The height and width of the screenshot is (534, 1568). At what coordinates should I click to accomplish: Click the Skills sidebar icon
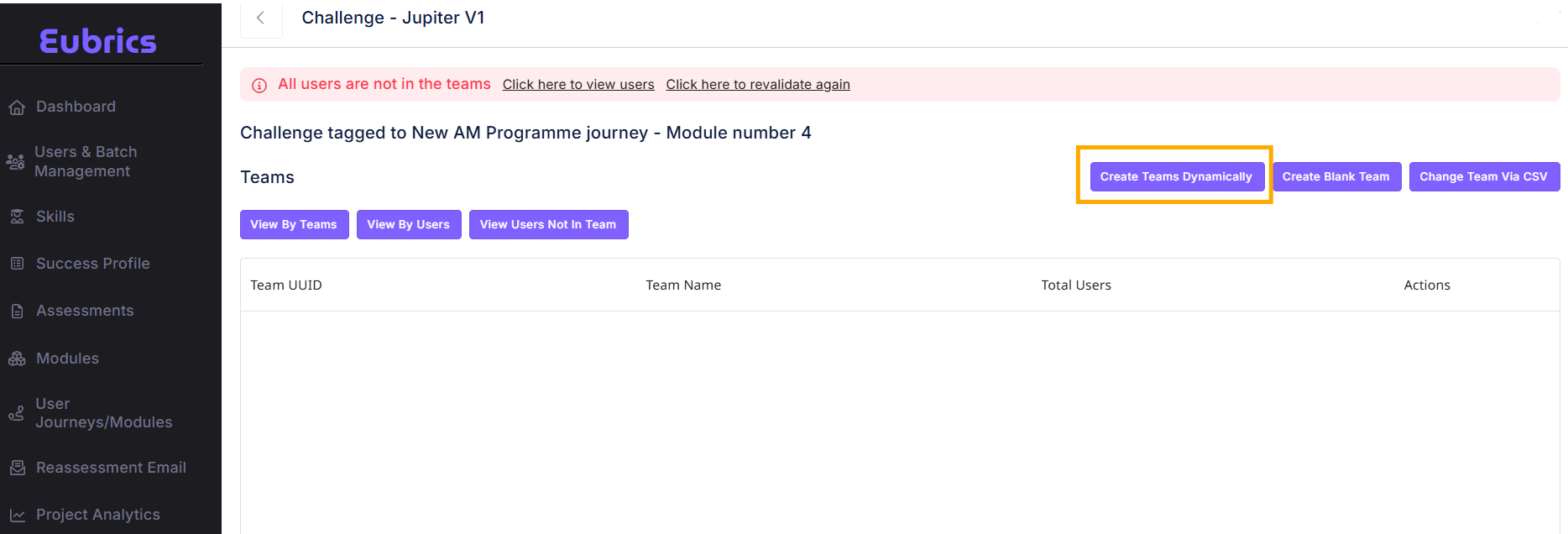click(x=17, y=217)
